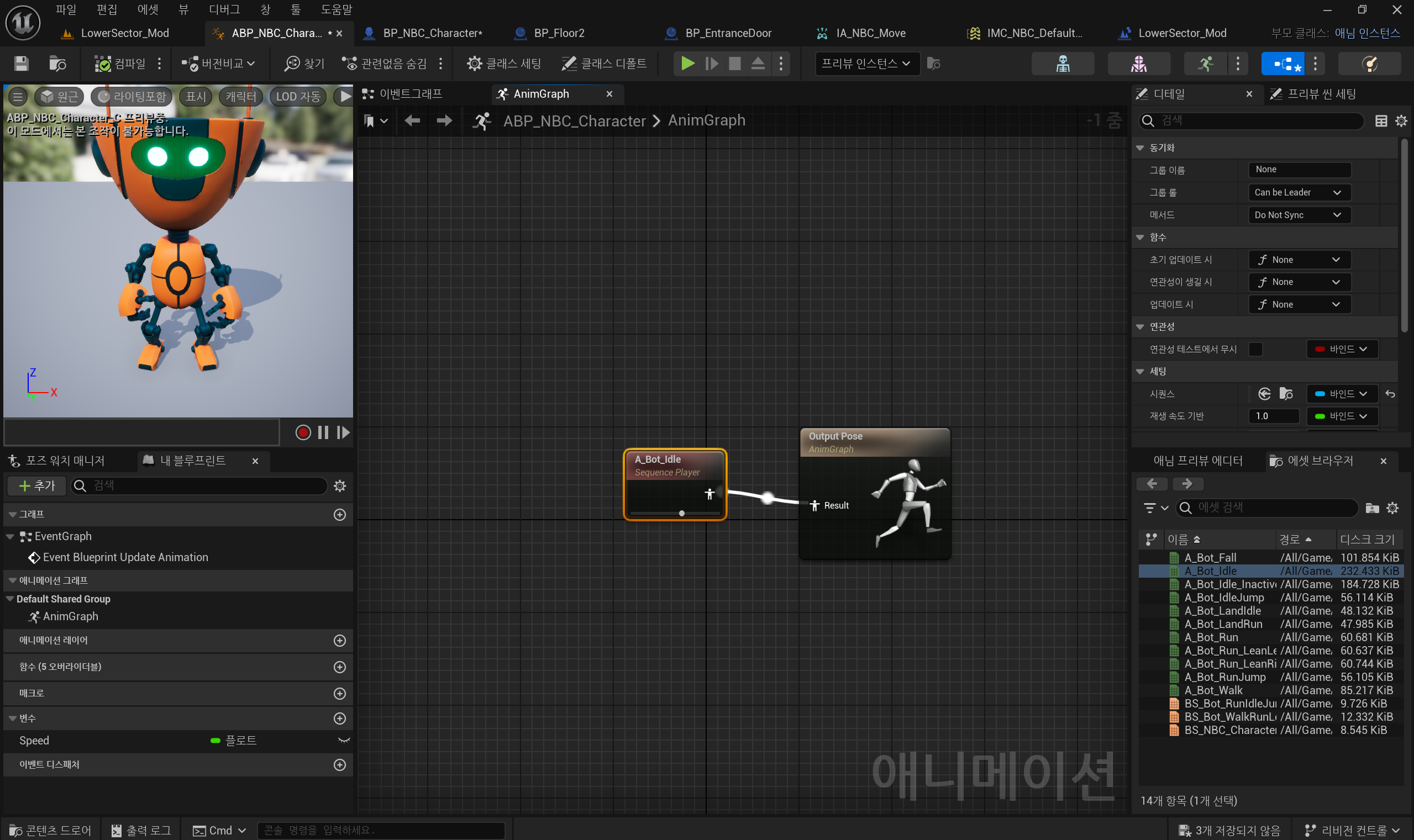Close the AnimGraph tab
Image resolution: width=1414 pixels, height=840 pixels.
click(x=609, y=94)
